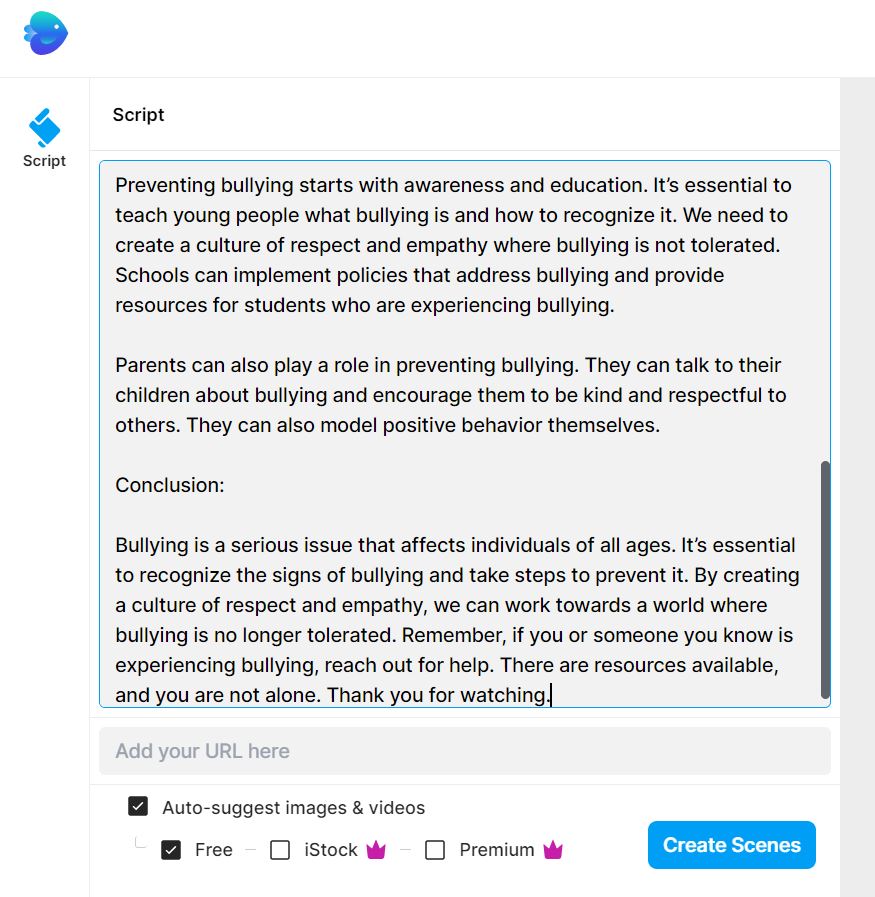
Task: Place cursor on the Conclusion: line
Action: (x=170, y=485)
